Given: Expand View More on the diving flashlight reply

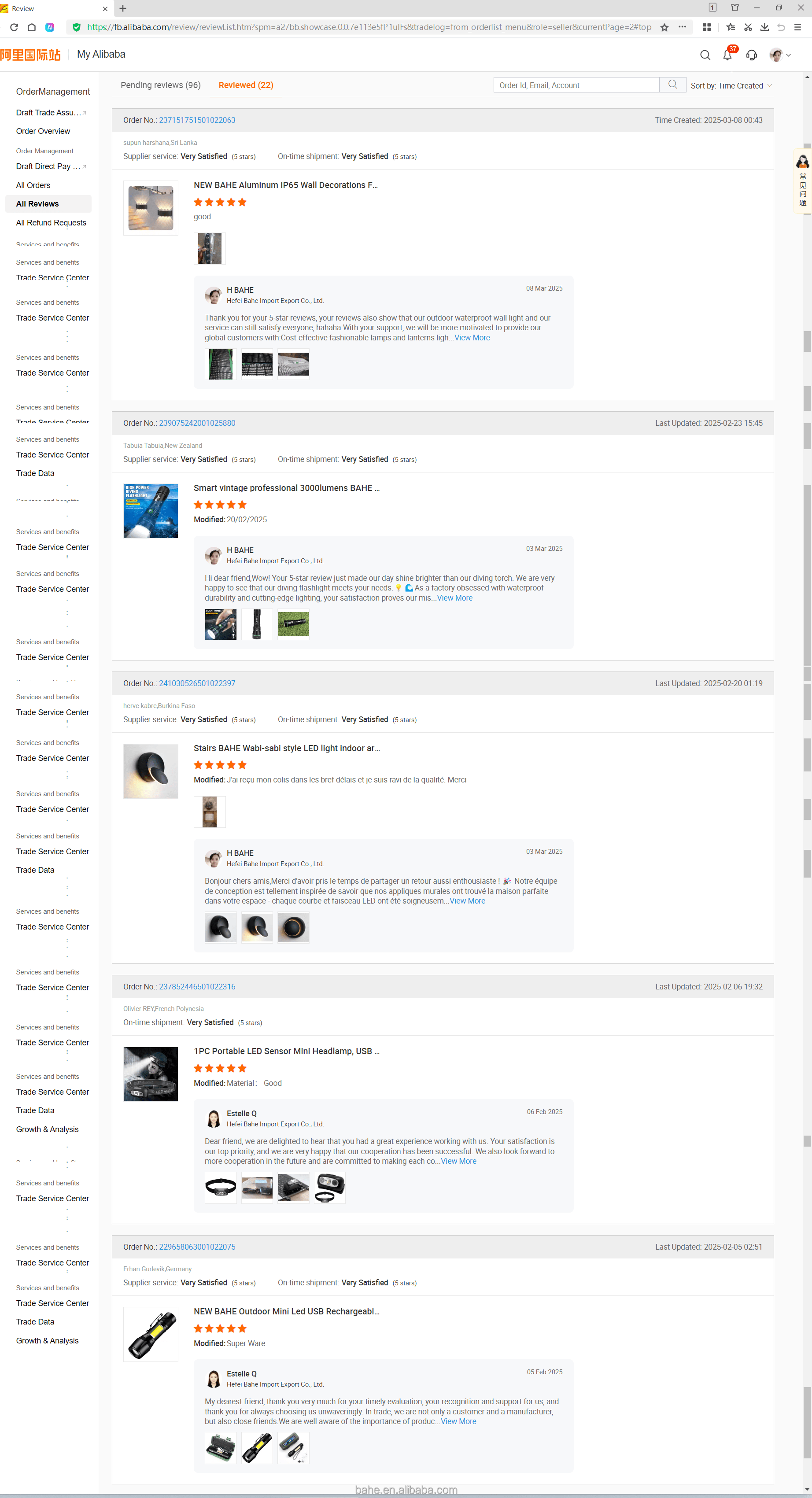Looking at the screenshot, I should pyautogui.click(x=455, y=598).
